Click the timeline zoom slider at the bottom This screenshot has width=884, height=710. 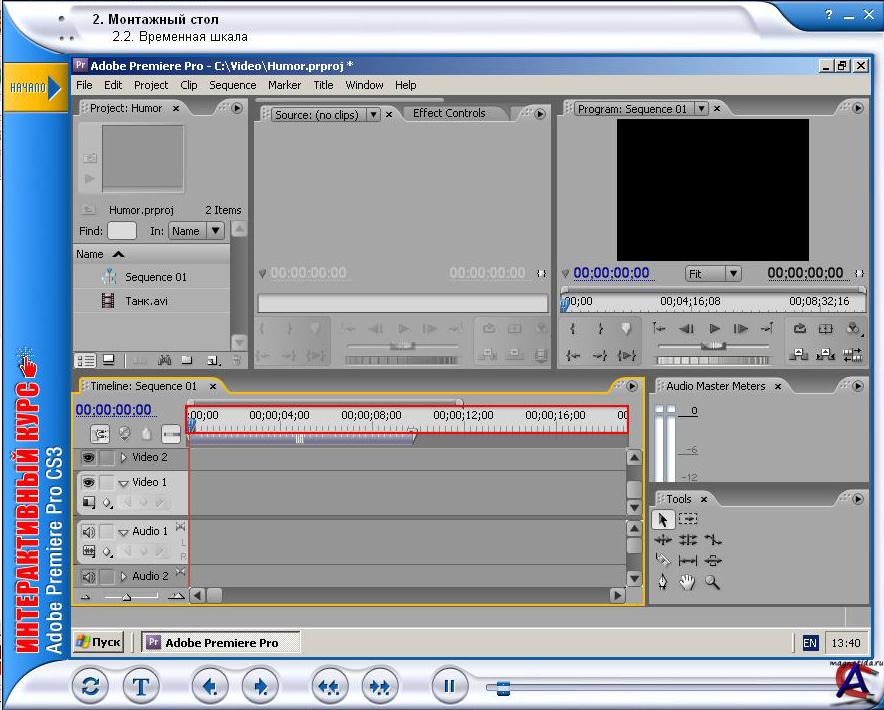click(x=126, y=596)
